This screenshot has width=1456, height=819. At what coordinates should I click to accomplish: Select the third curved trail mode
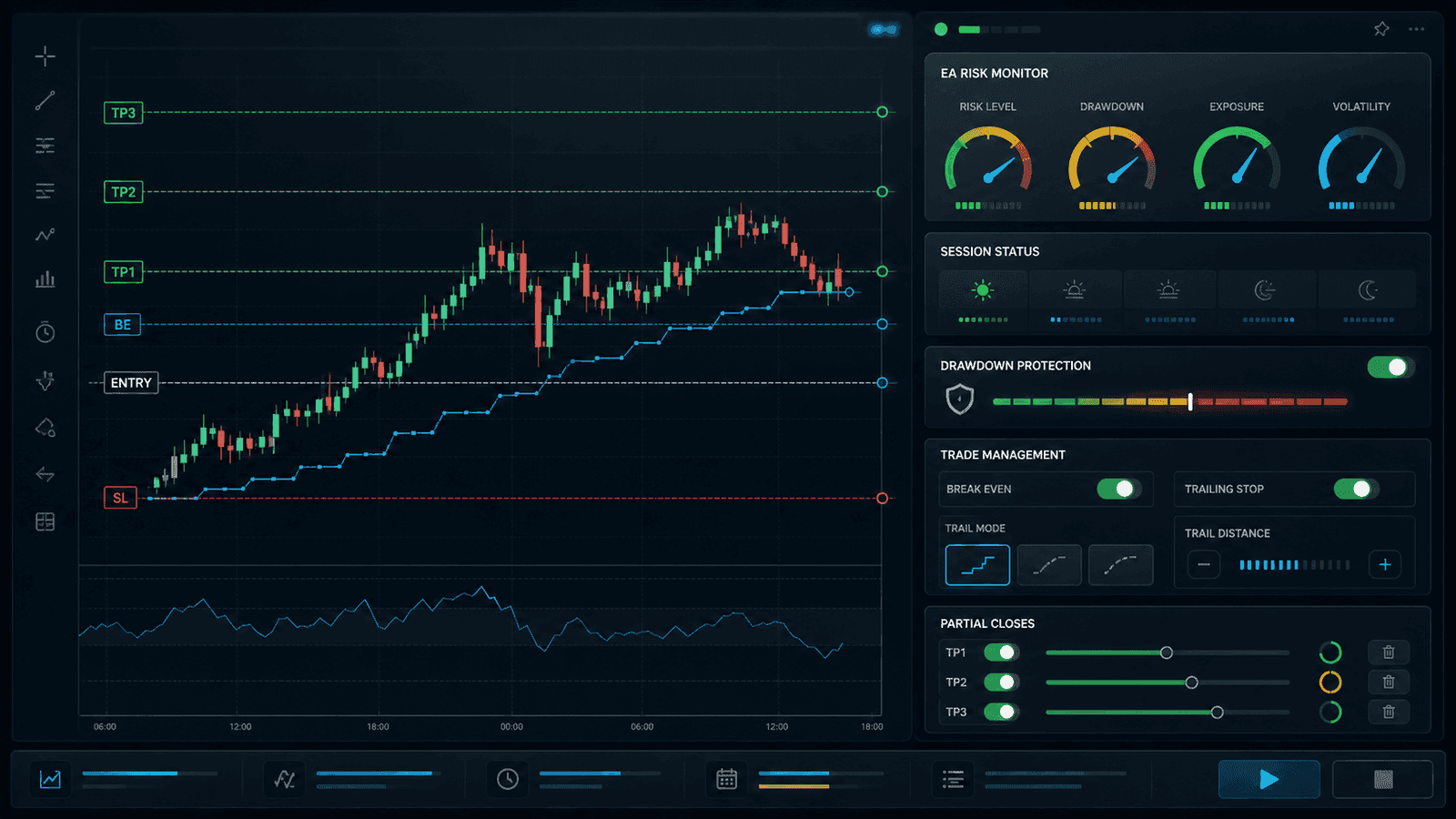[1121, 565]
